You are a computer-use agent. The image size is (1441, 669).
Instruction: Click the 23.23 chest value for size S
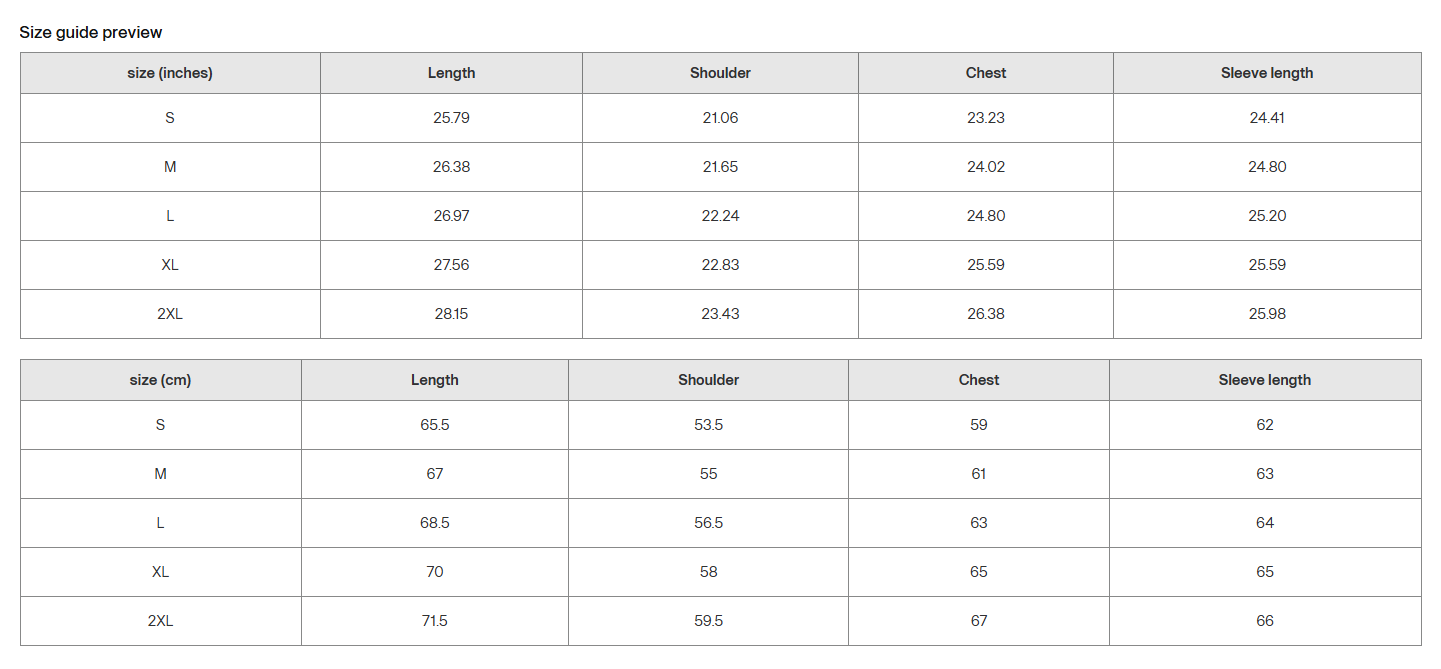[985, 118]
